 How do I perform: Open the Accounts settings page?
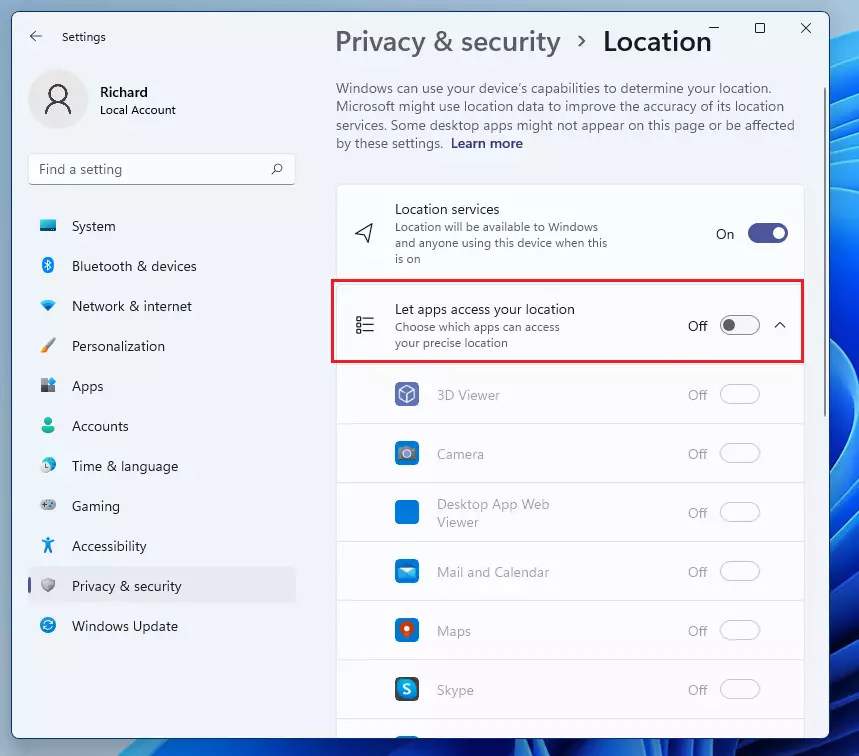pos(162,426)
